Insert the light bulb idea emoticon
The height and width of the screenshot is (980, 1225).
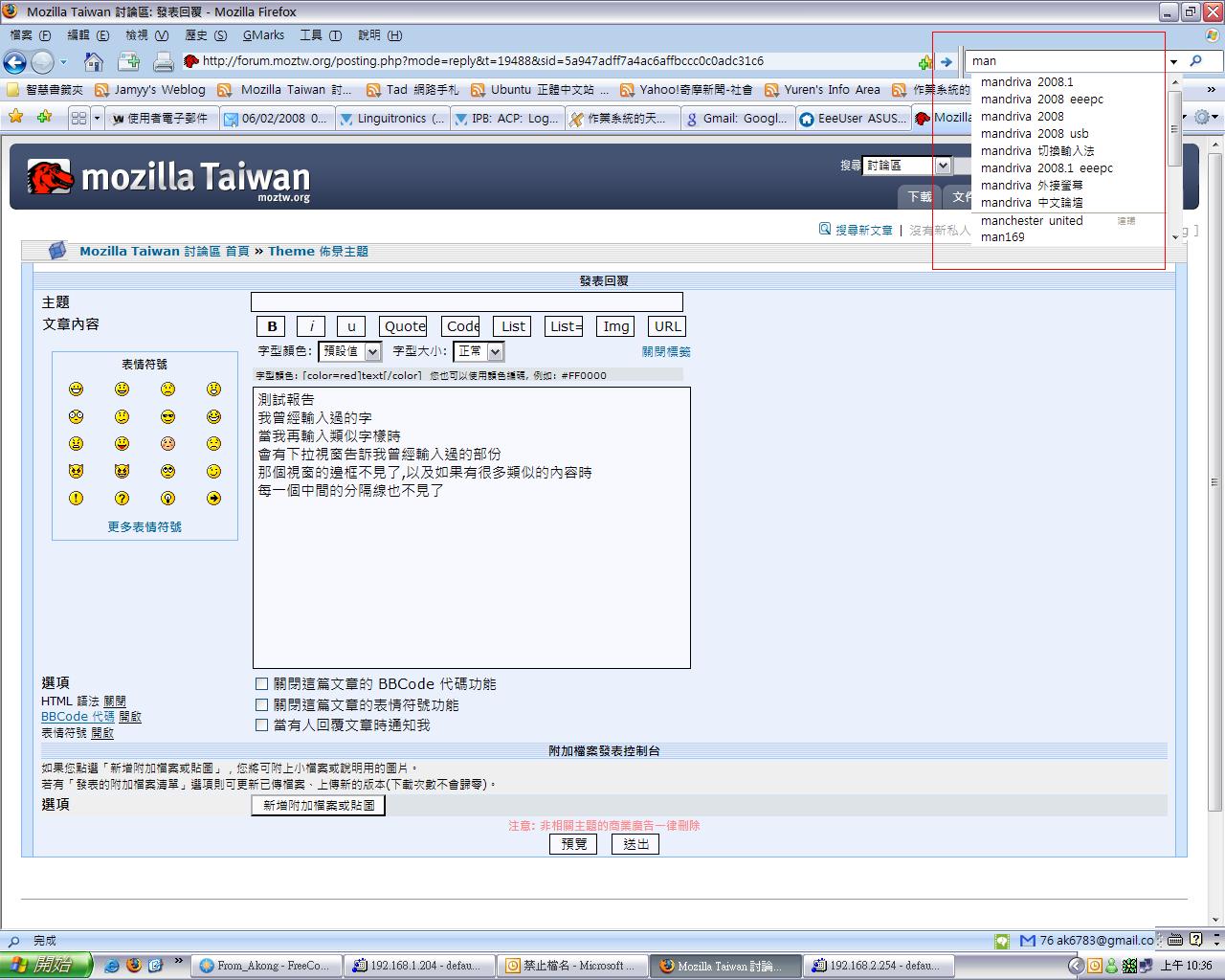[x=167, y=499]
